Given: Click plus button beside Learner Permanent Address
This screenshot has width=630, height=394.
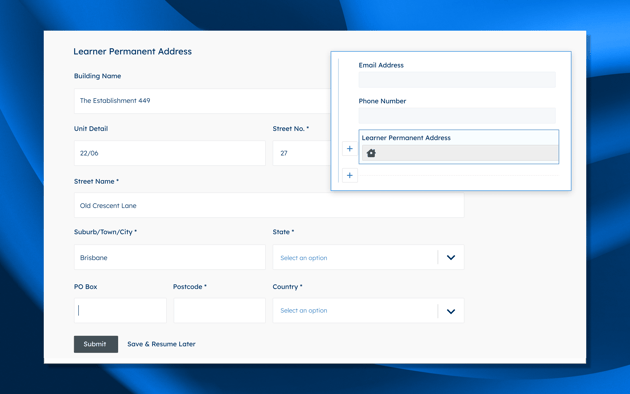Looking at the screenshot, I should tap(350, 149).
